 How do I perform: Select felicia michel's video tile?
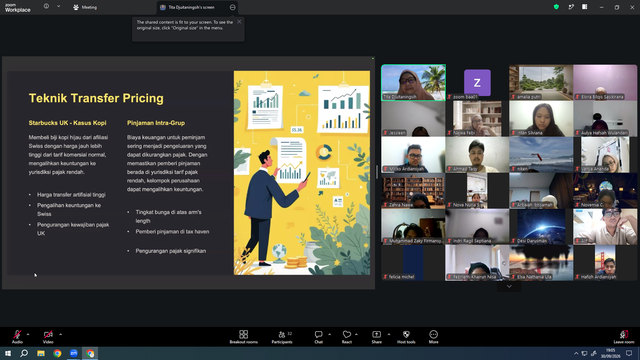[413, 262]
